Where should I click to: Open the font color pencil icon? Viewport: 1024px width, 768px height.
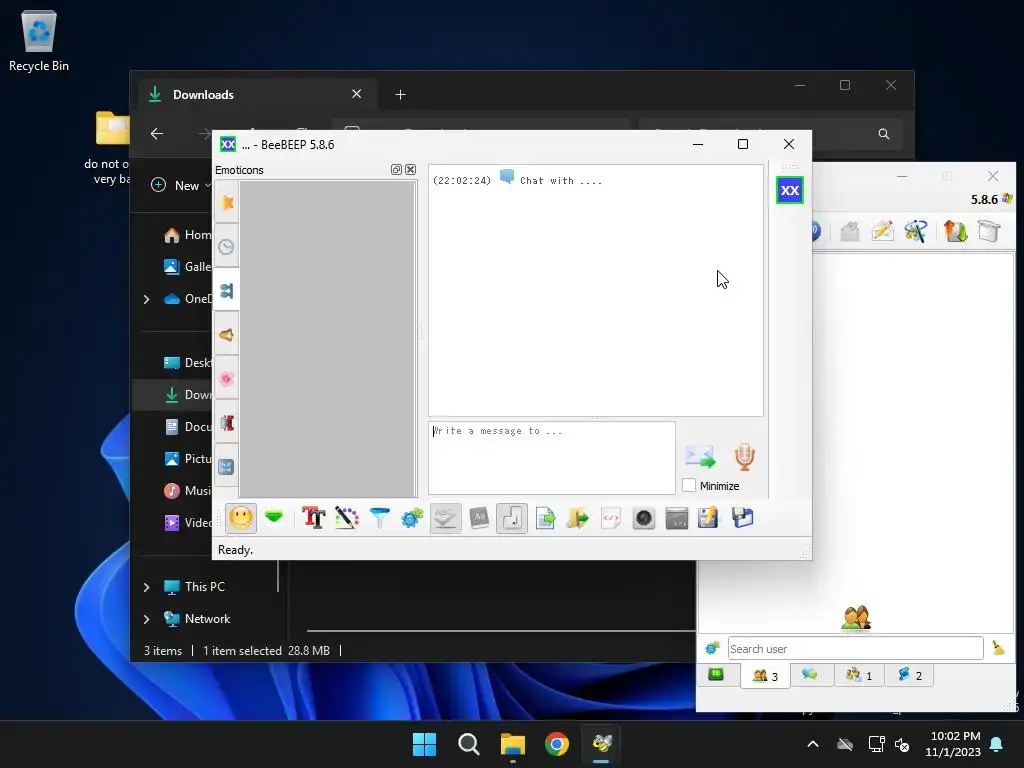(x=347, y=519)
